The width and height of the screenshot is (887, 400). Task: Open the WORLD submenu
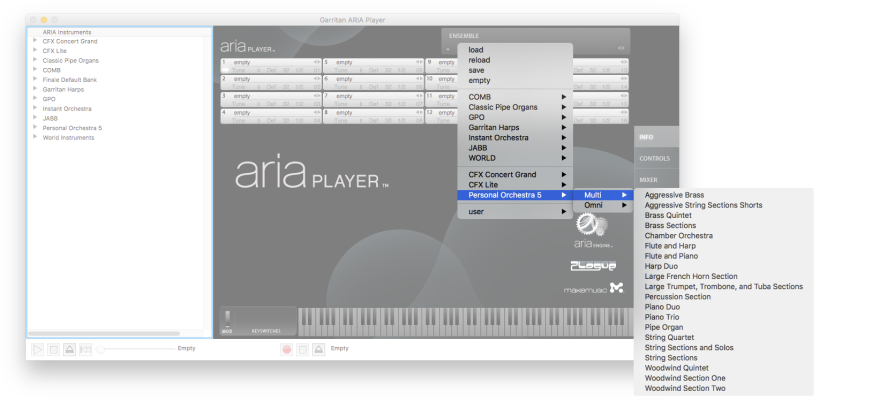pos(515,158)
